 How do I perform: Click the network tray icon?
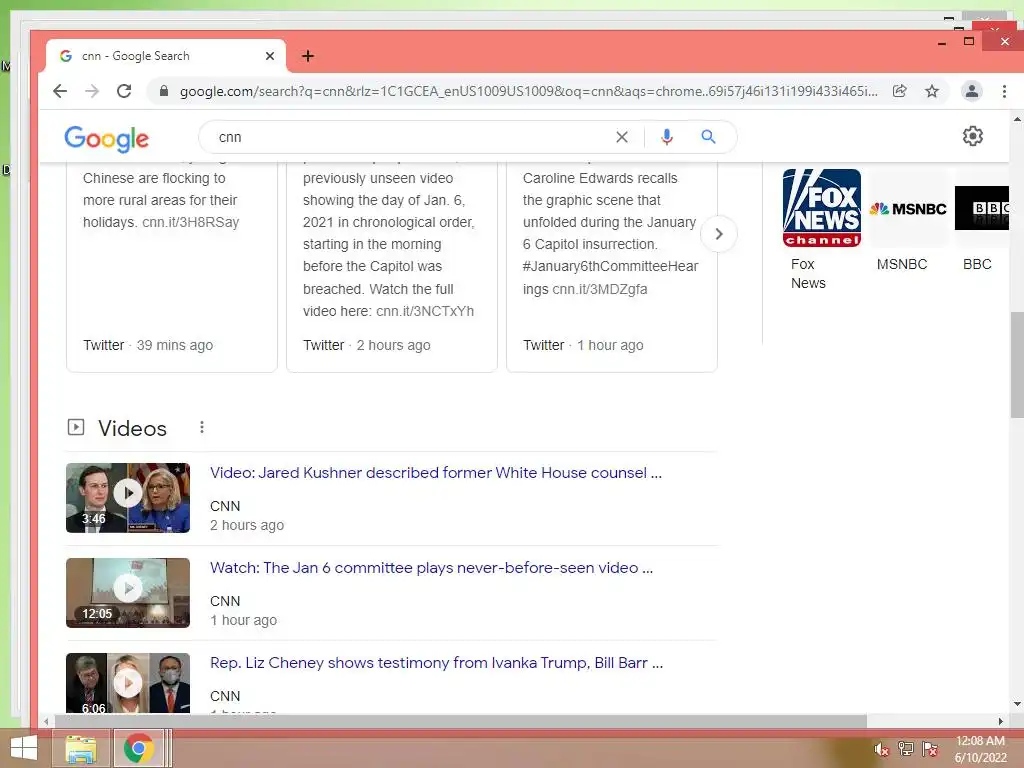pyautogui.click(x=906, y=749)
